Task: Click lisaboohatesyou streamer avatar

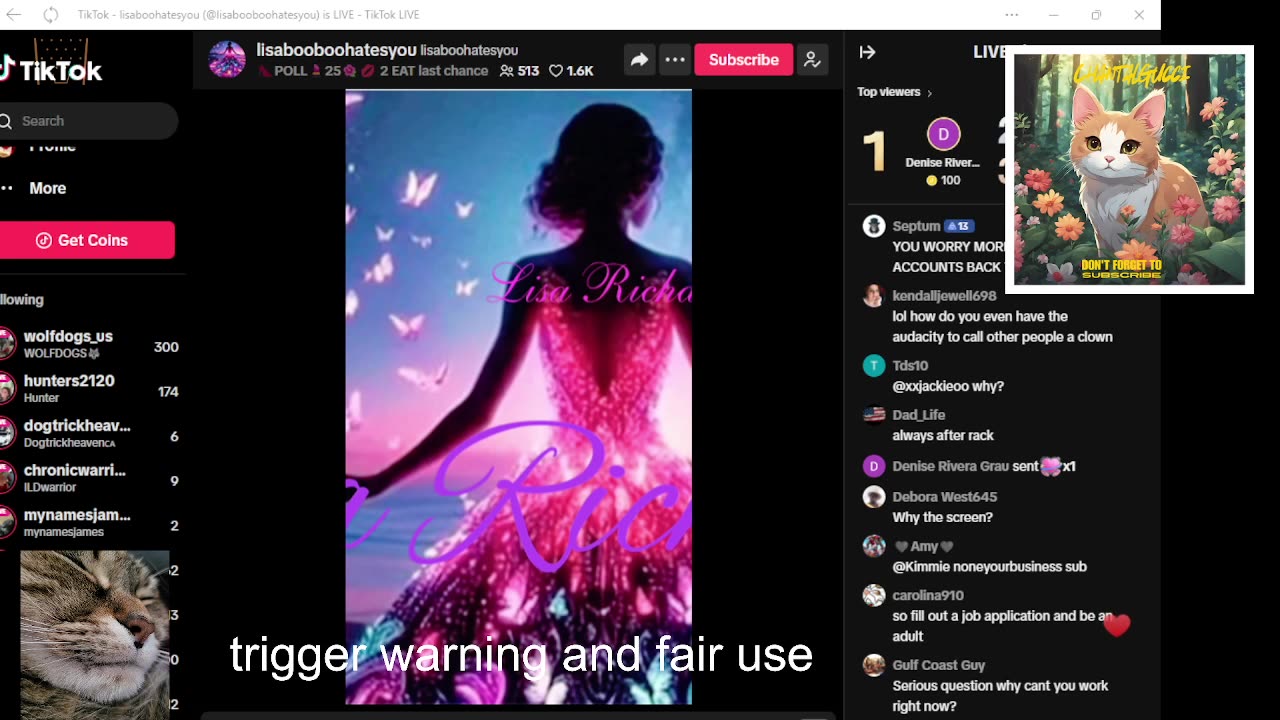Action: pos(227,59)
